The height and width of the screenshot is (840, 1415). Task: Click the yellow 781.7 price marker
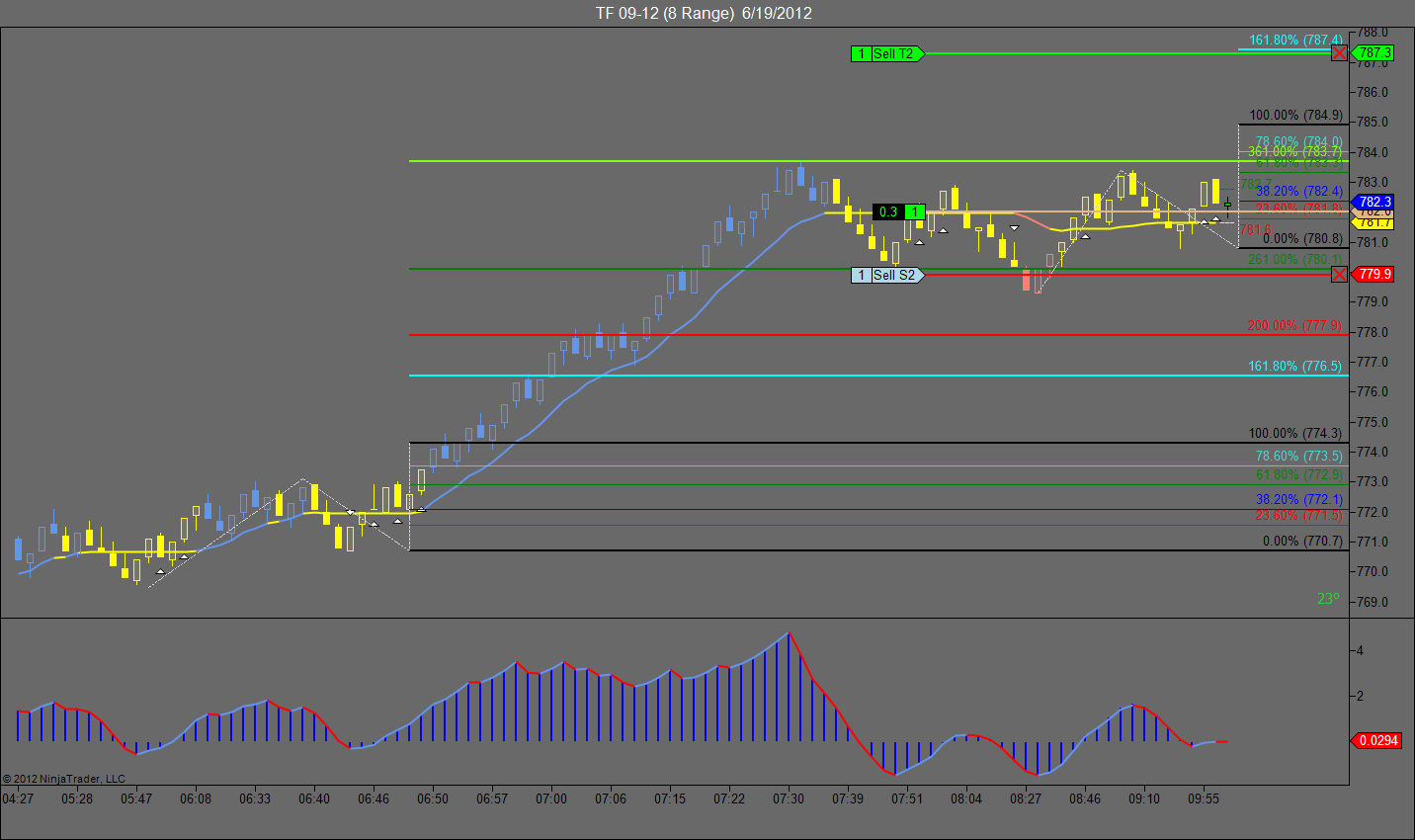[1373, 223]
